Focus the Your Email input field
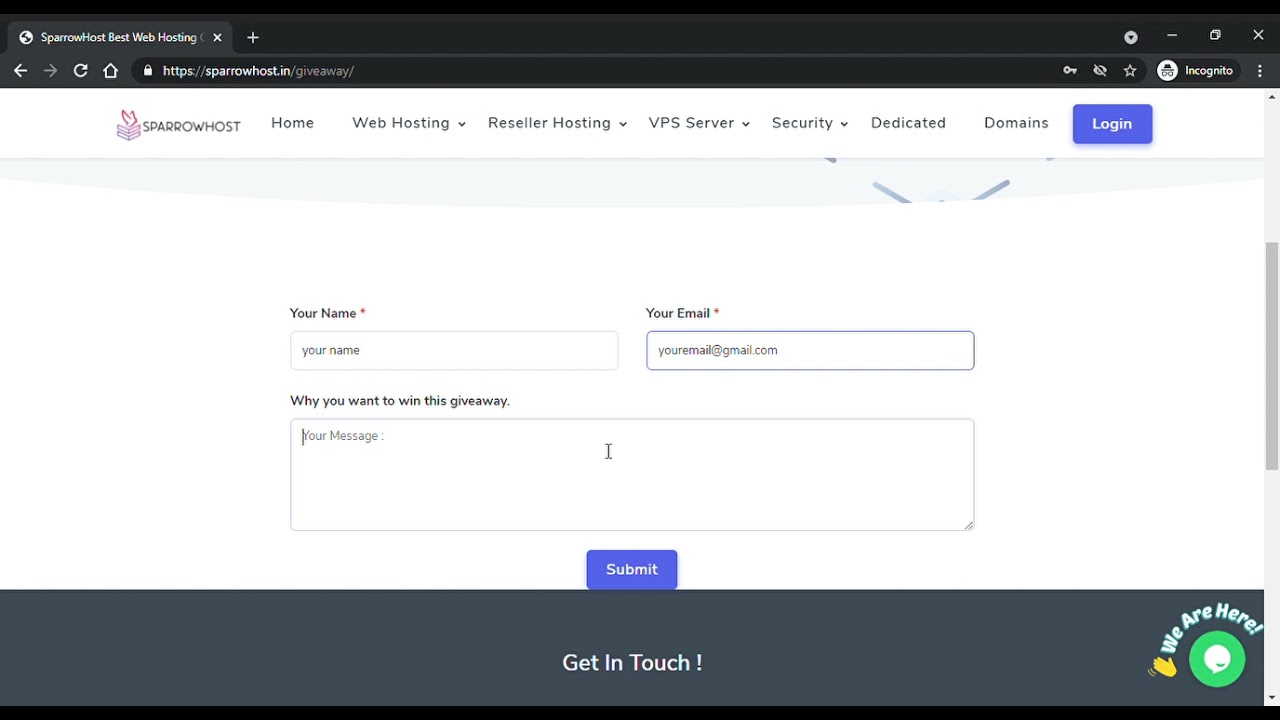The image size is (1280, 720). [810, 350]
